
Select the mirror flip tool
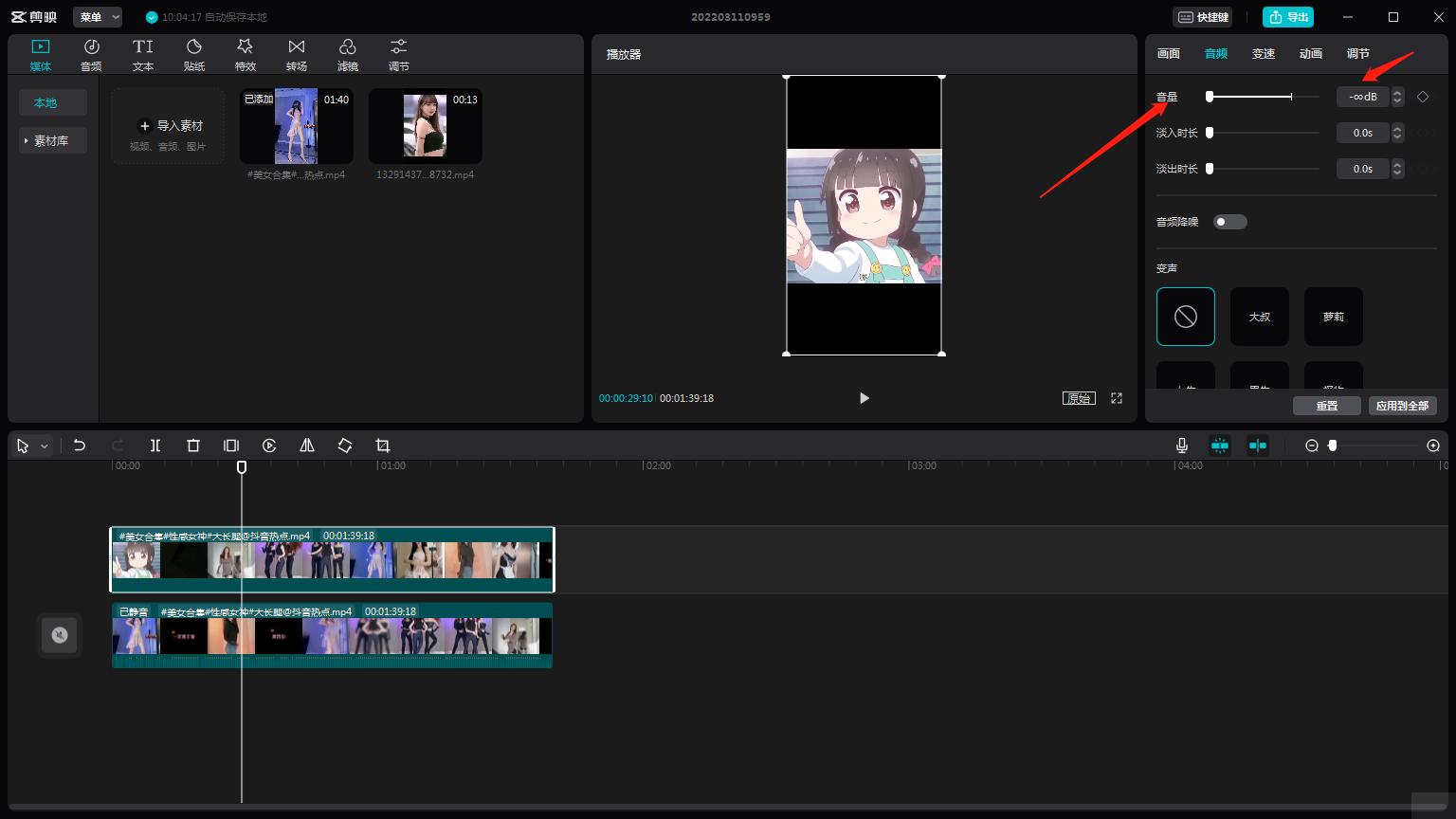[x=307, y=446]
